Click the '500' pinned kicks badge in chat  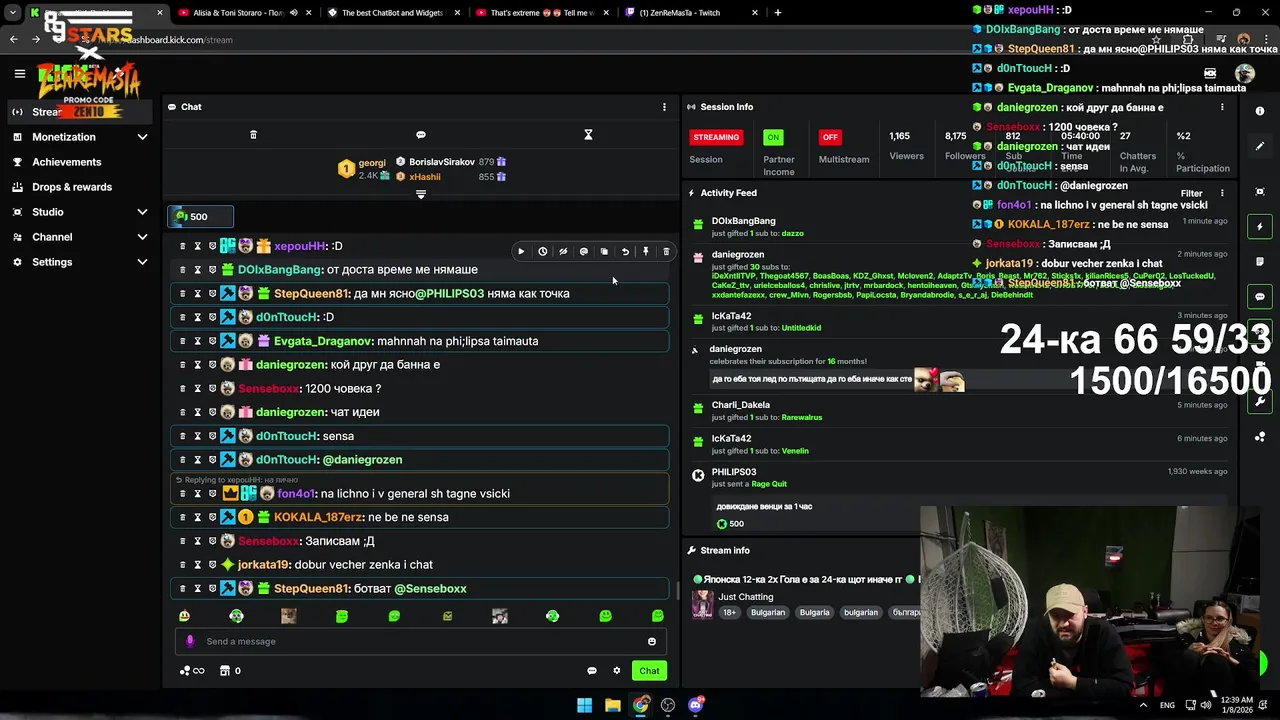pos(200,217)
